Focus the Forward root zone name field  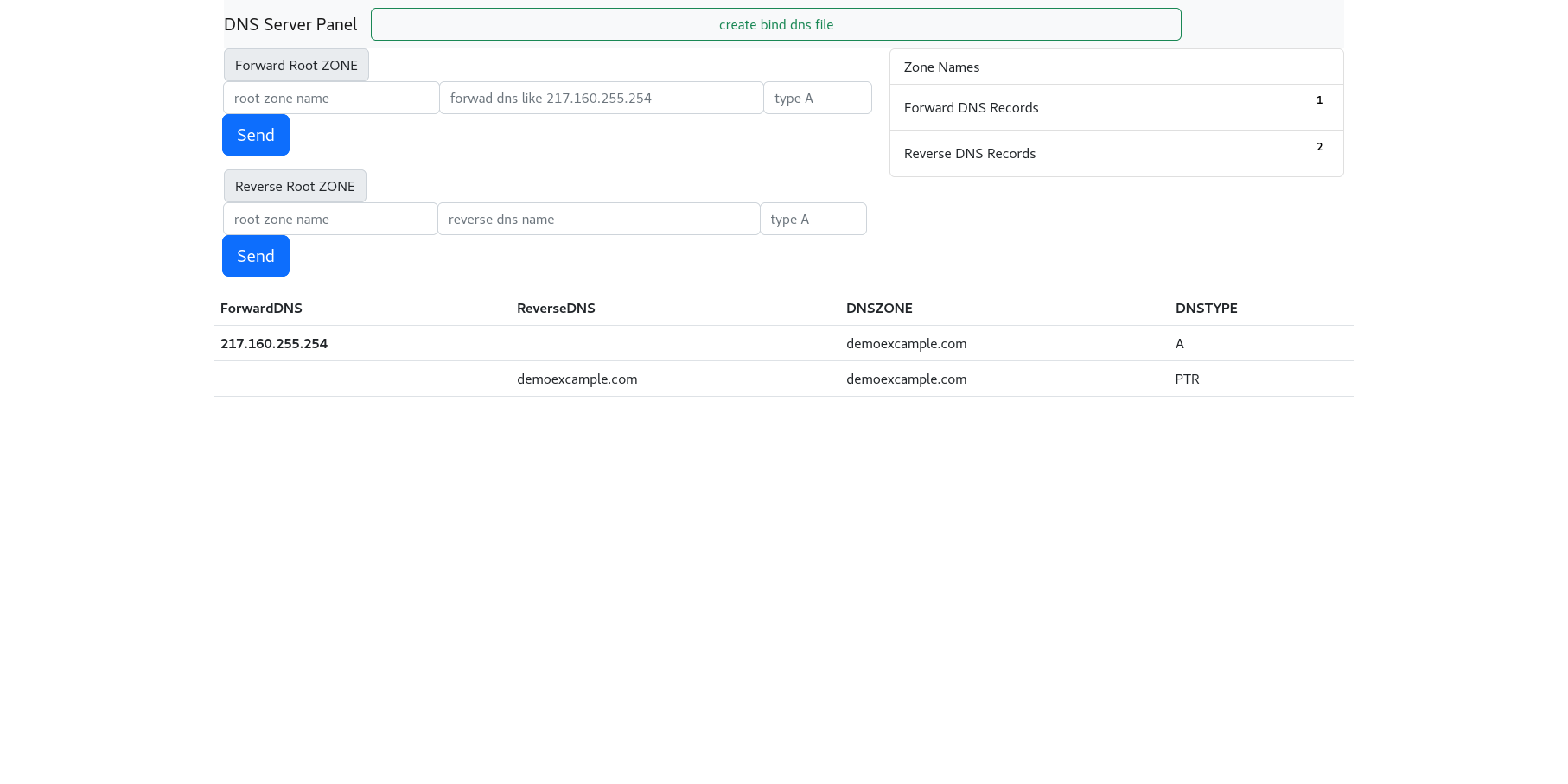[331, 98]
